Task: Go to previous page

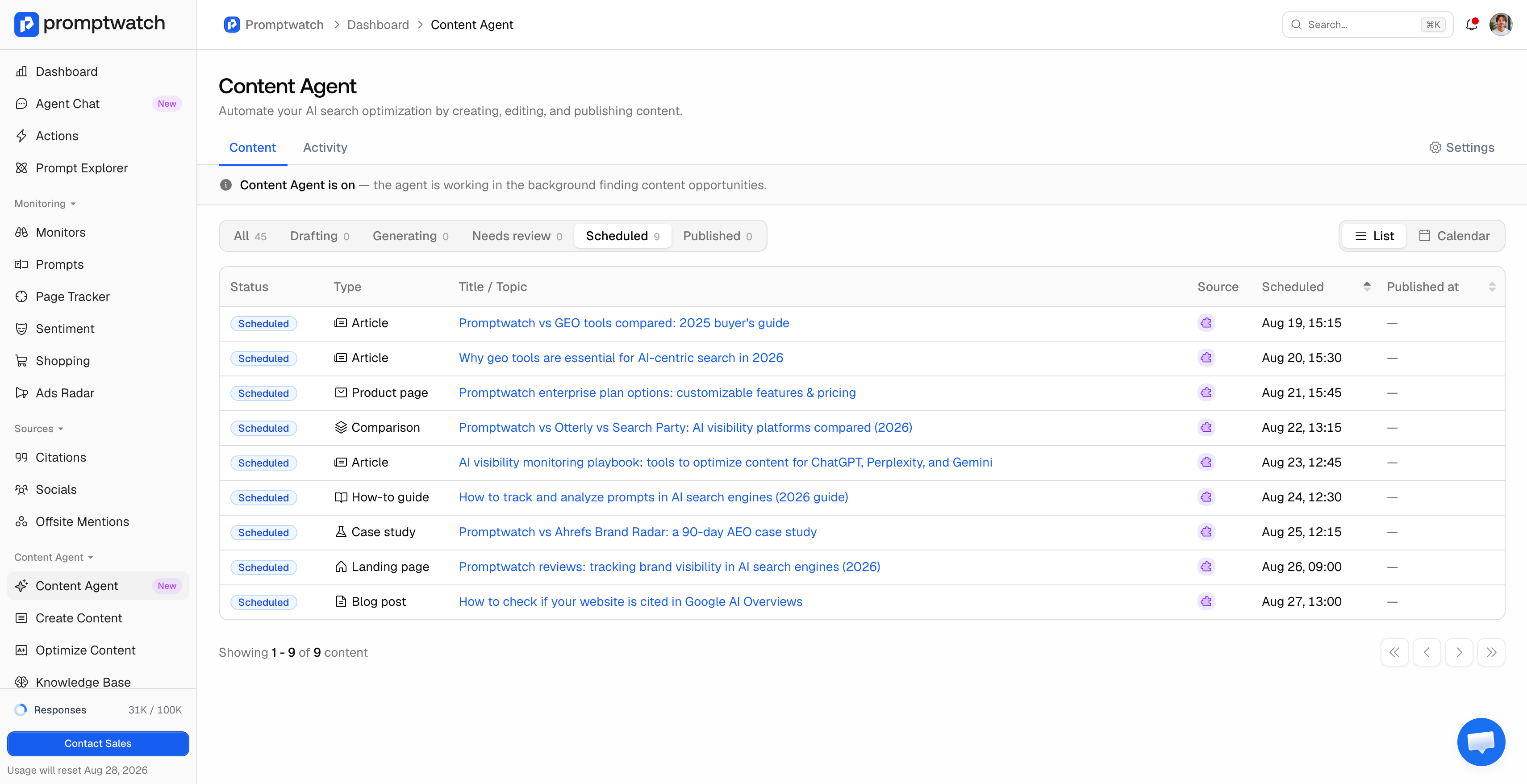Action: [1427, 652]
